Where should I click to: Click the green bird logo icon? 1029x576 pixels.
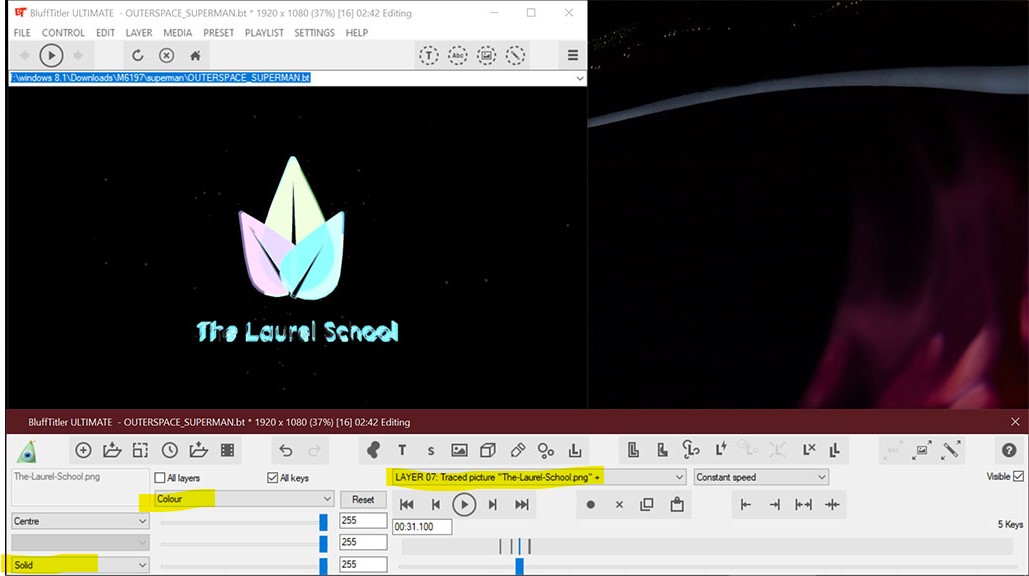click(27, 451)
